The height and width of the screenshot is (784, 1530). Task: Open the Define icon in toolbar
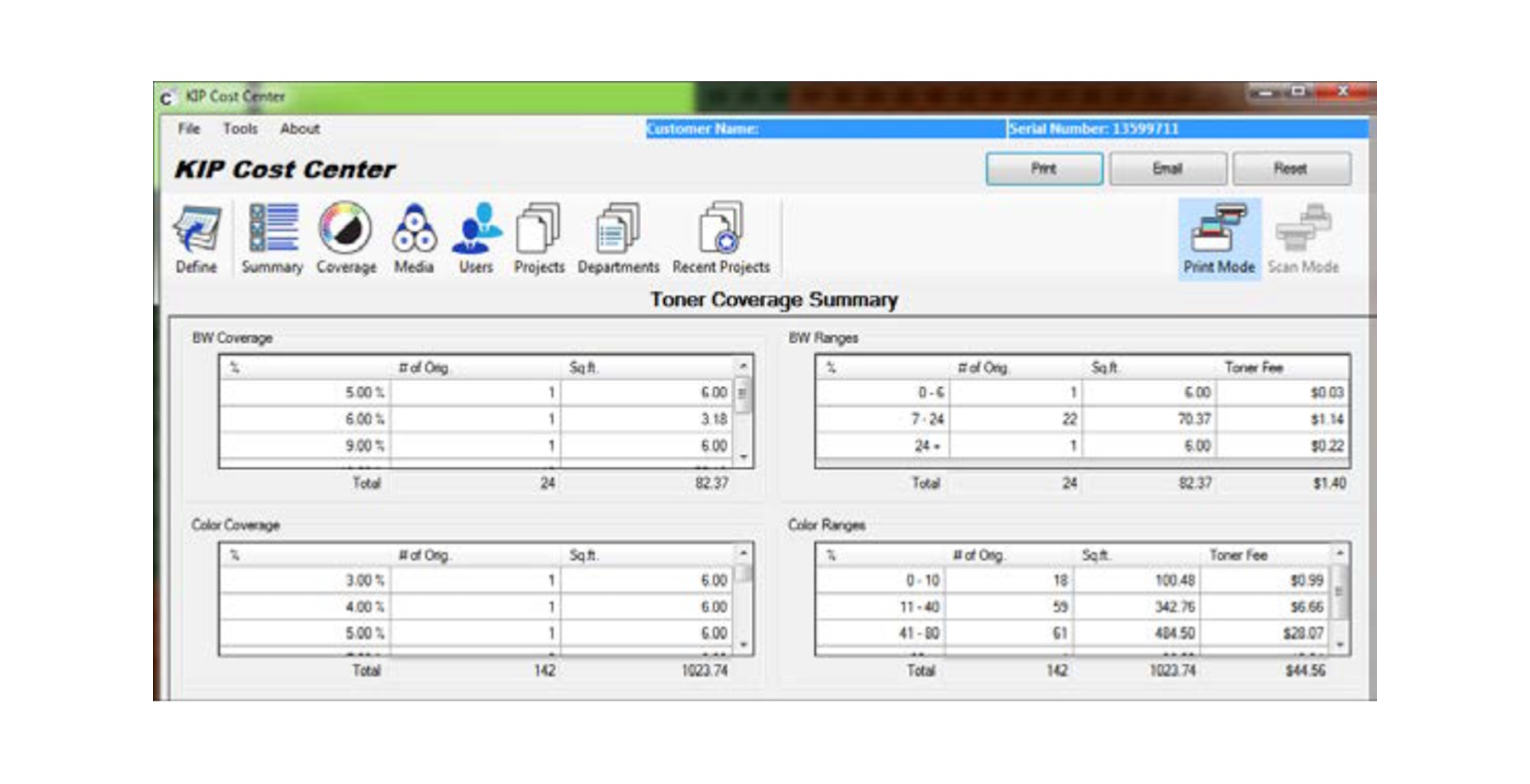click(197, 238)
